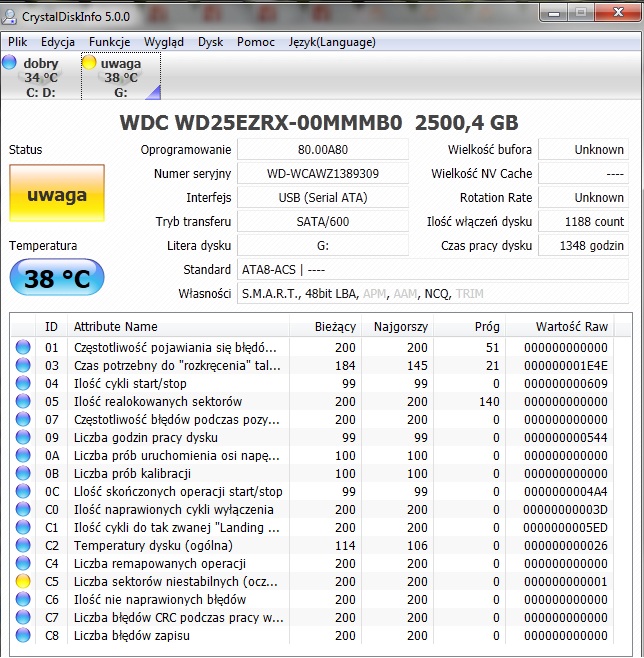Click the 38 °C temperature indicator
644x658 pixels.
point(57,277)
